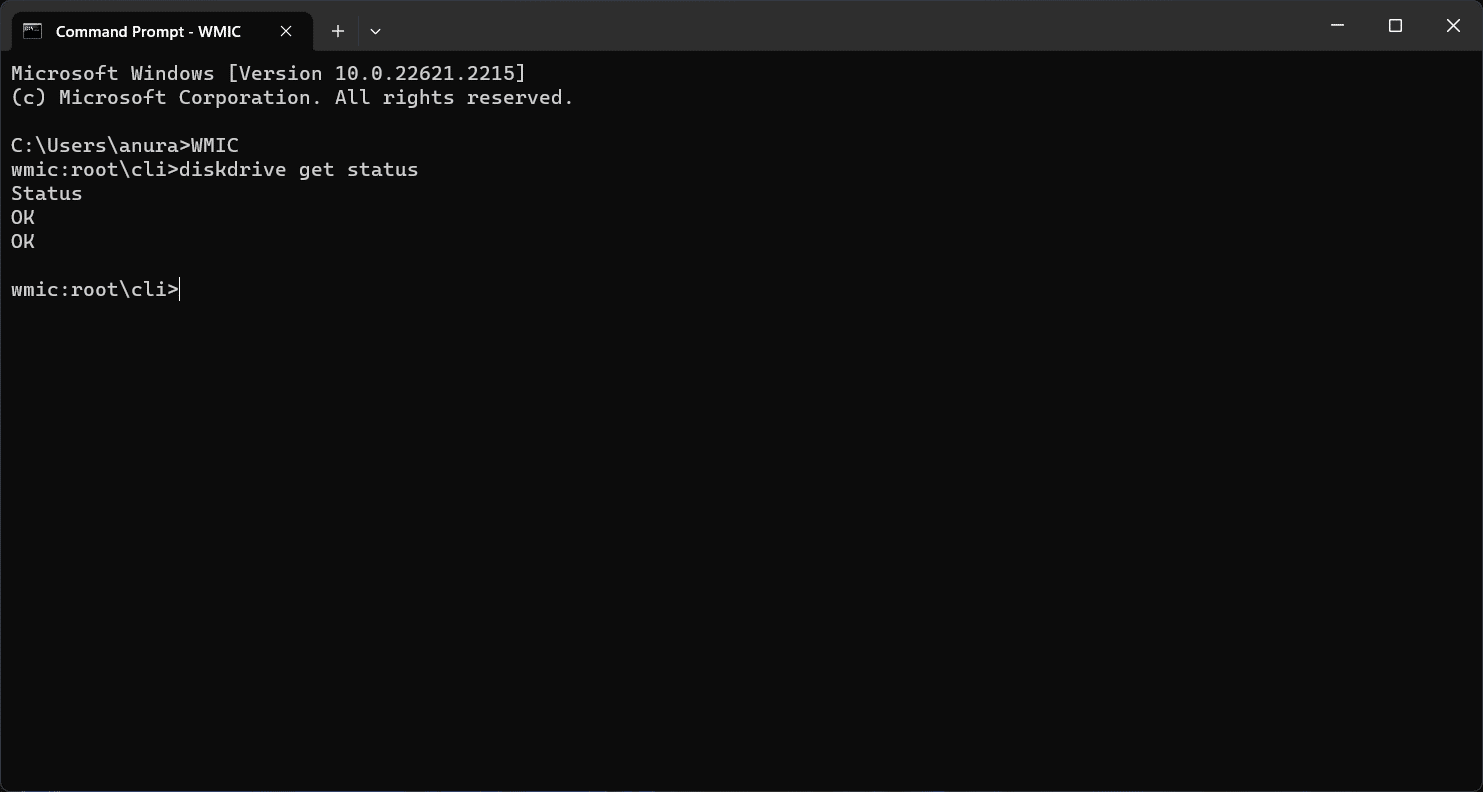This screenshot has width=1483, height=792.
Task: Click the tab close X icon
Action: [x=286, y=31]
